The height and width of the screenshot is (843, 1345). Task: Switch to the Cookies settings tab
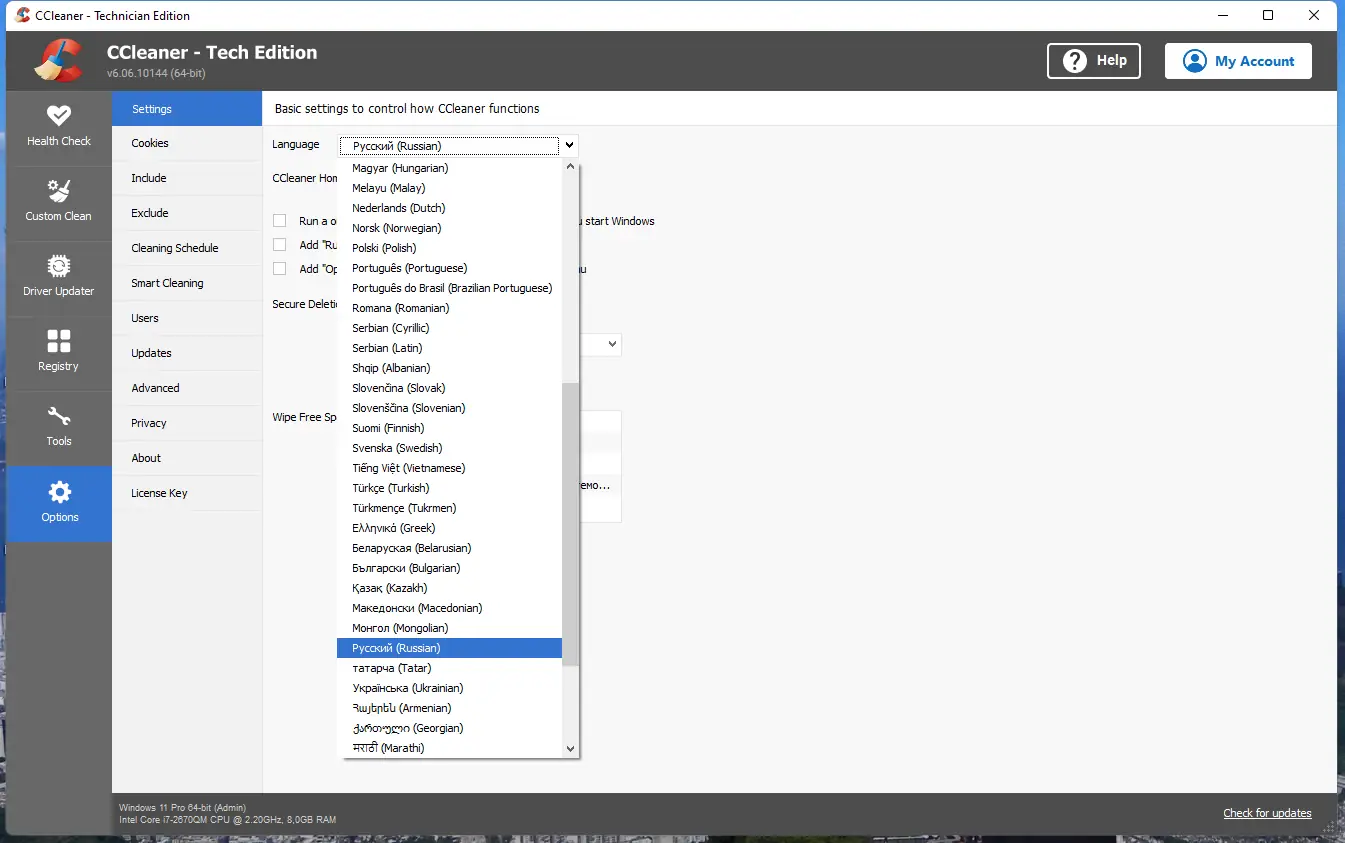tap(150, 143)
